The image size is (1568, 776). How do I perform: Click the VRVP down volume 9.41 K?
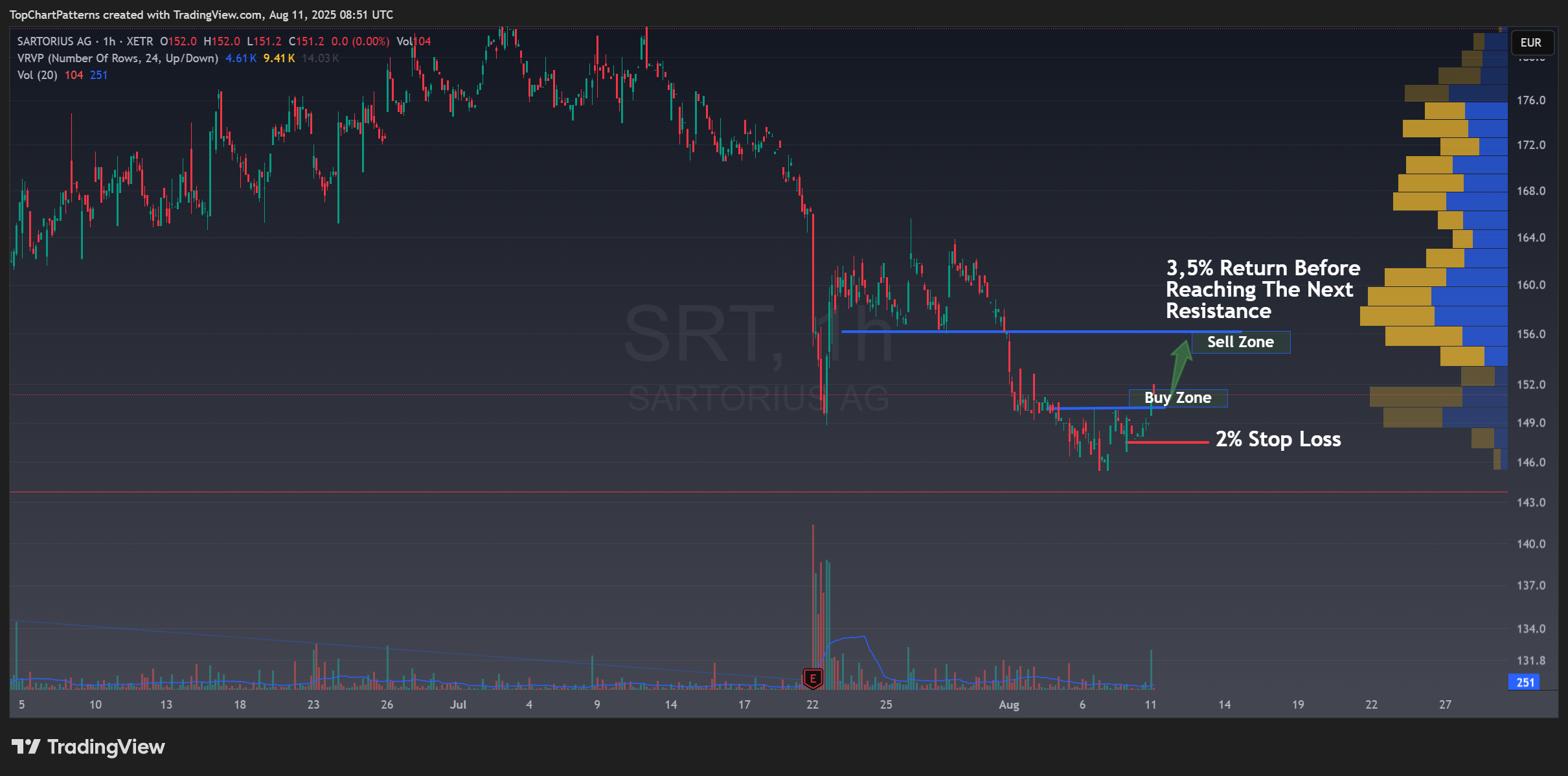point(279,58)
